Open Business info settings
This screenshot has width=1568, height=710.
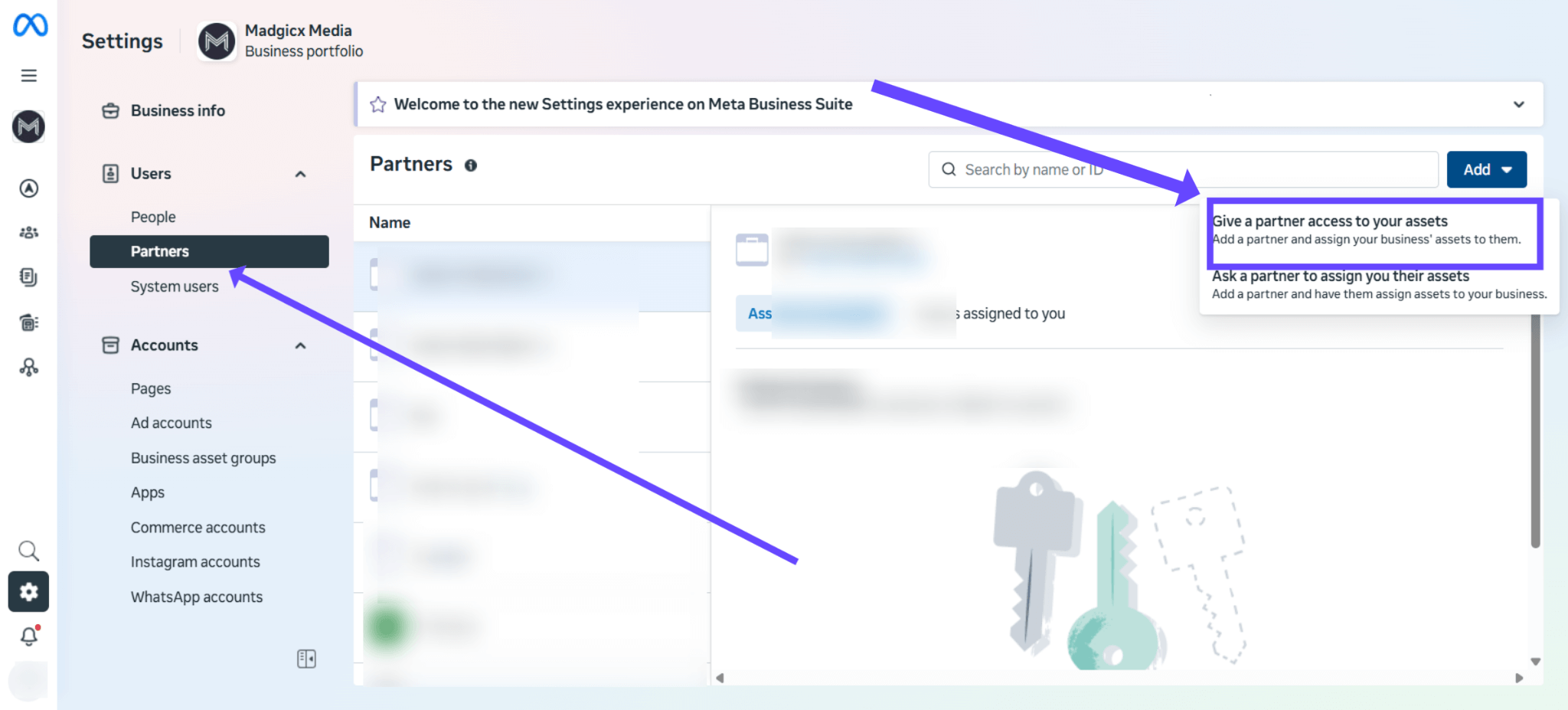click(178, 111)
